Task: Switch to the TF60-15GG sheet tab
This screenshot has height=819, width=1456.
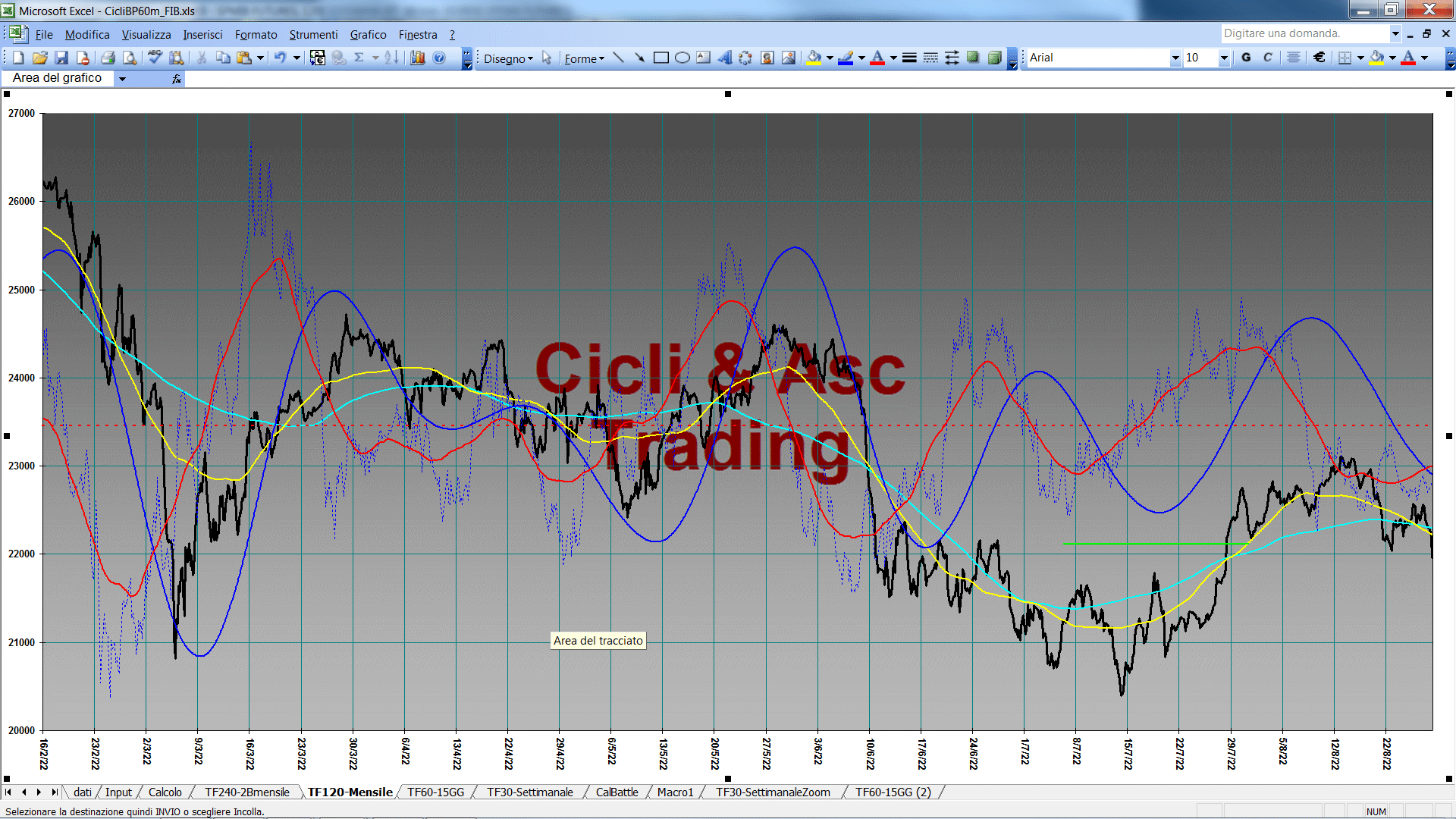Action: [436, 792]
